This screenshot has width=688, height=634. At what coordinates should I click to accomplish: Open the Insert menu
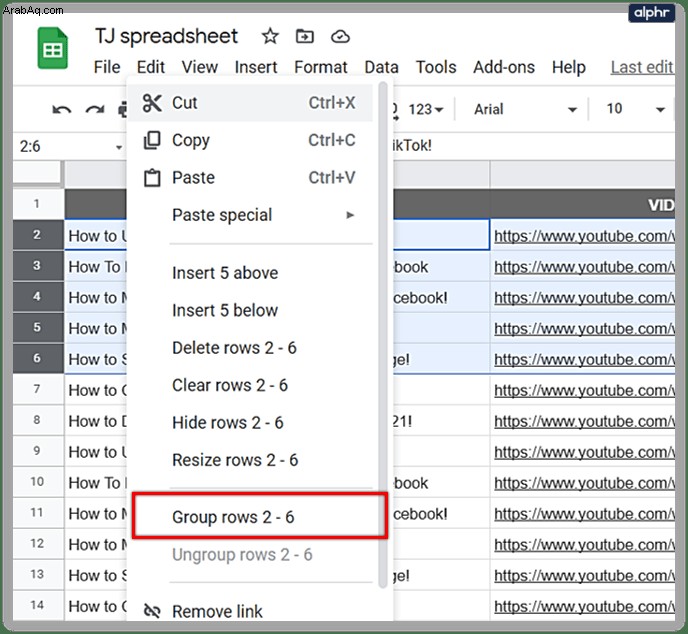[256, 67]
